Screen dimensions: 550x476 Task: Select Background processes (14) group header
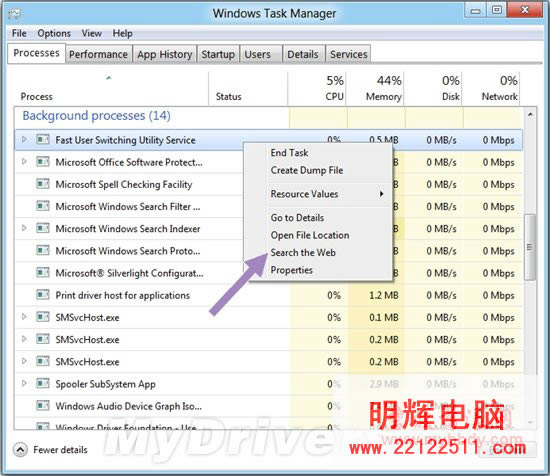click(96, 115)
